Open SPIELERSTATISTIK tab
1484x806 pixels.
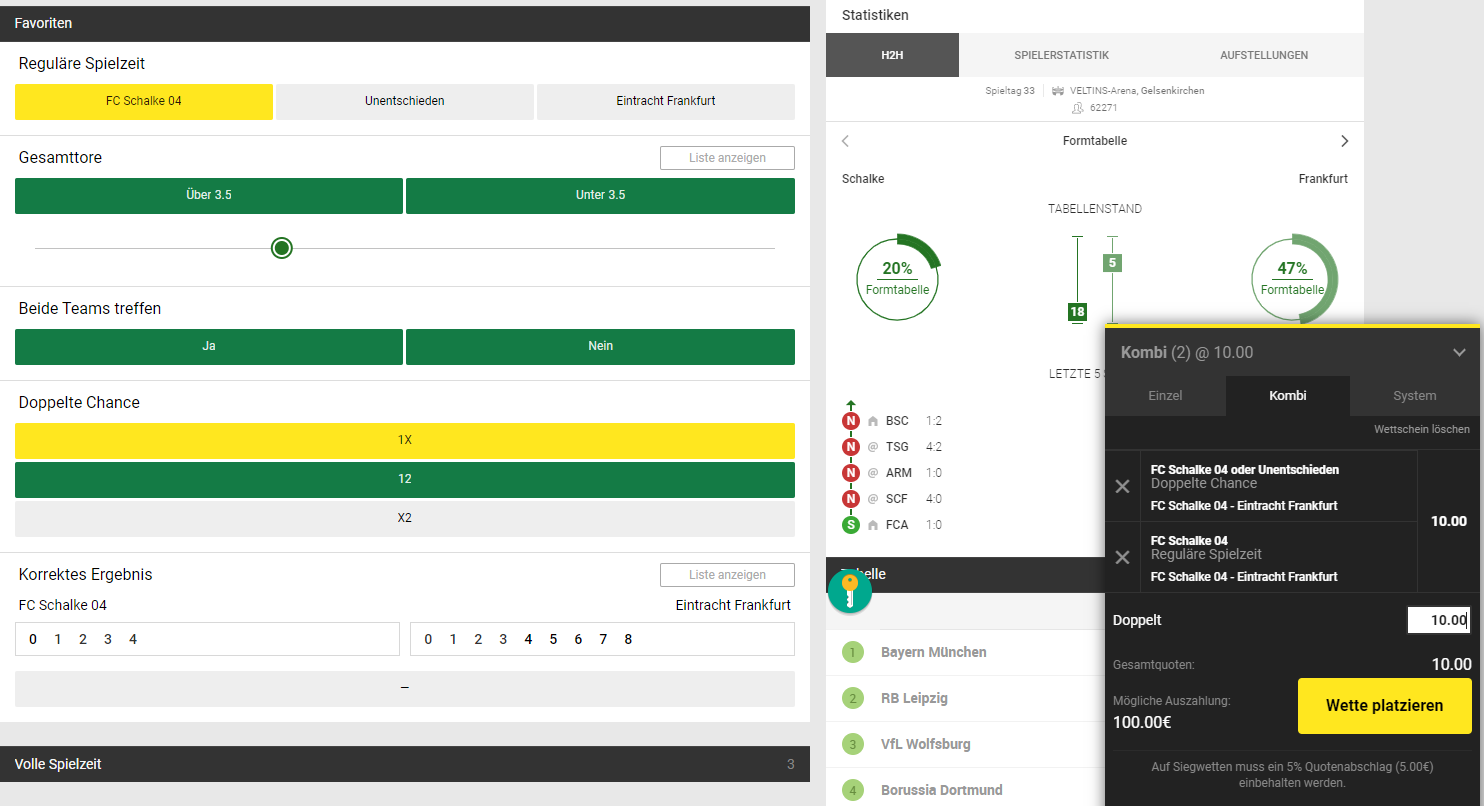(1061, 55)
